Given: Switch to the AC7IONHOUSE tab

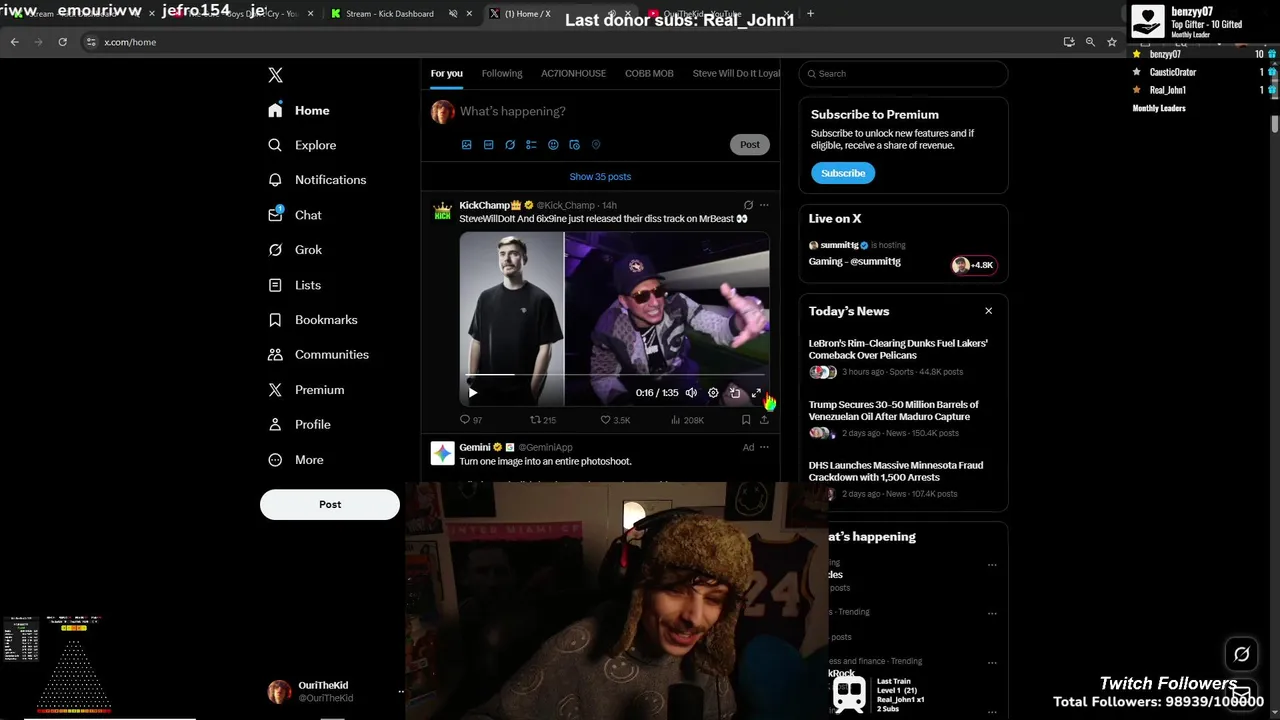Looking at the screenshot, I should click(x=573, y=73).
